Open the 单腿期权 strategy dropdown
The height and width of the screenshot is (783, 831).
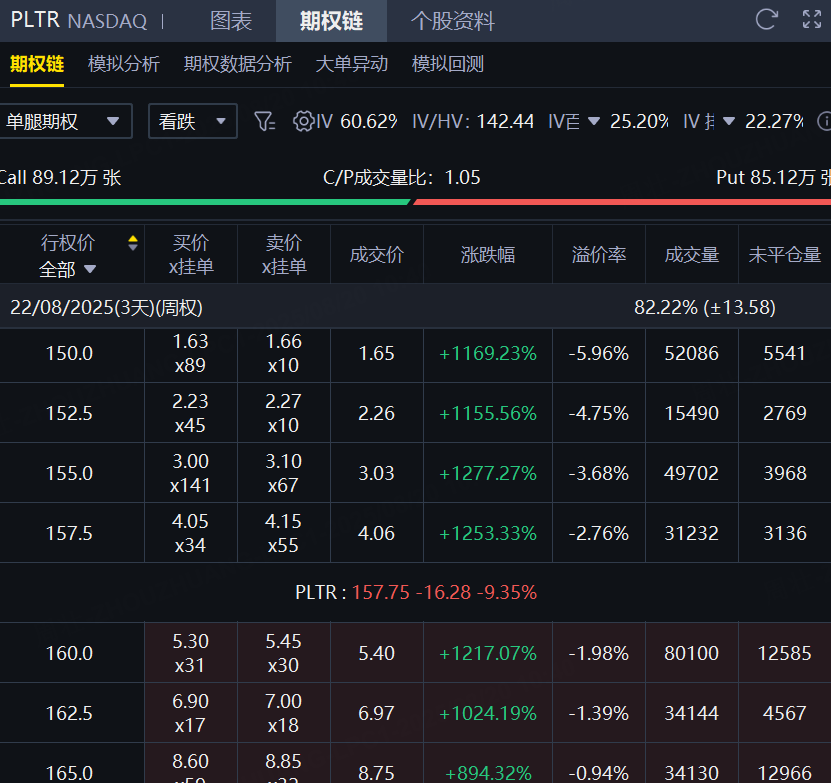[x=65, y=121]
